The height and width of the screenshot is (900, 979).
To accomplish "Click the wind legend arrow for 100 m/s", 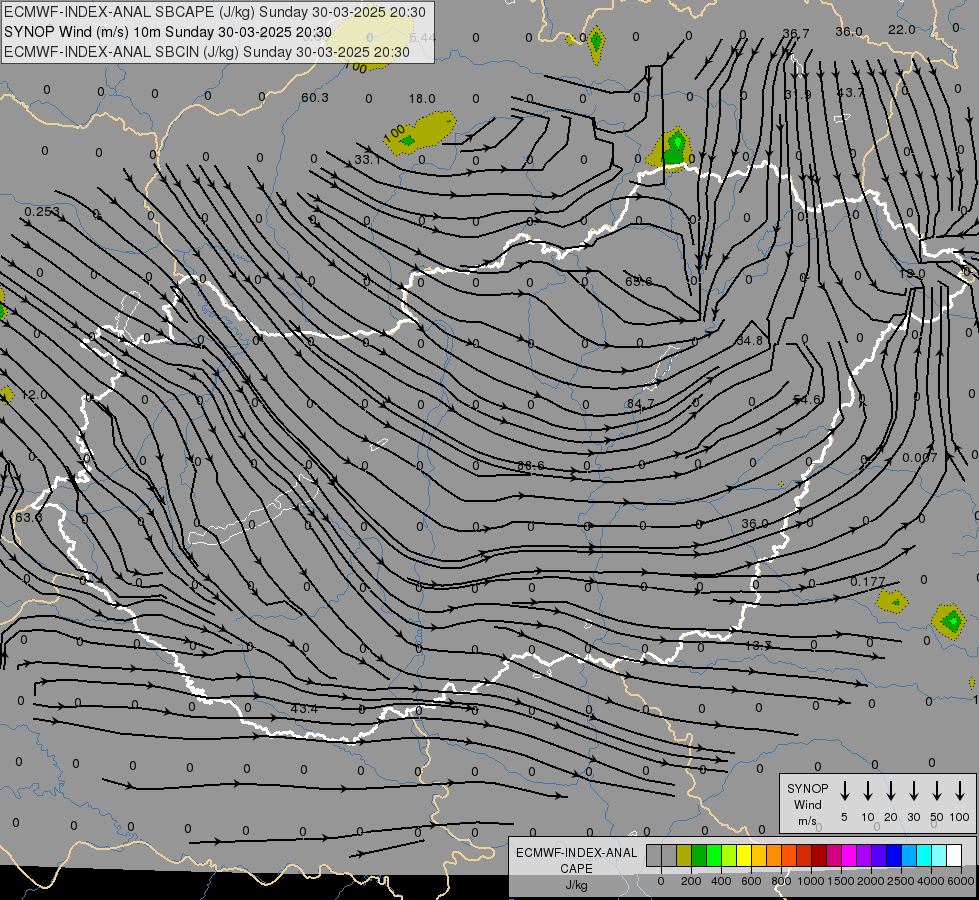I will [960, 791].
